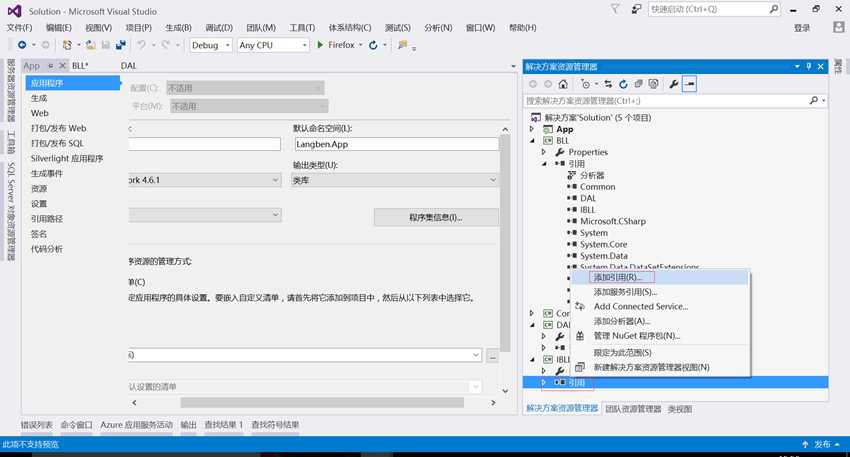Click the Pending Changes Filter clock icon
The width and height of the screenshot is (850, 457).
[585, 84]
